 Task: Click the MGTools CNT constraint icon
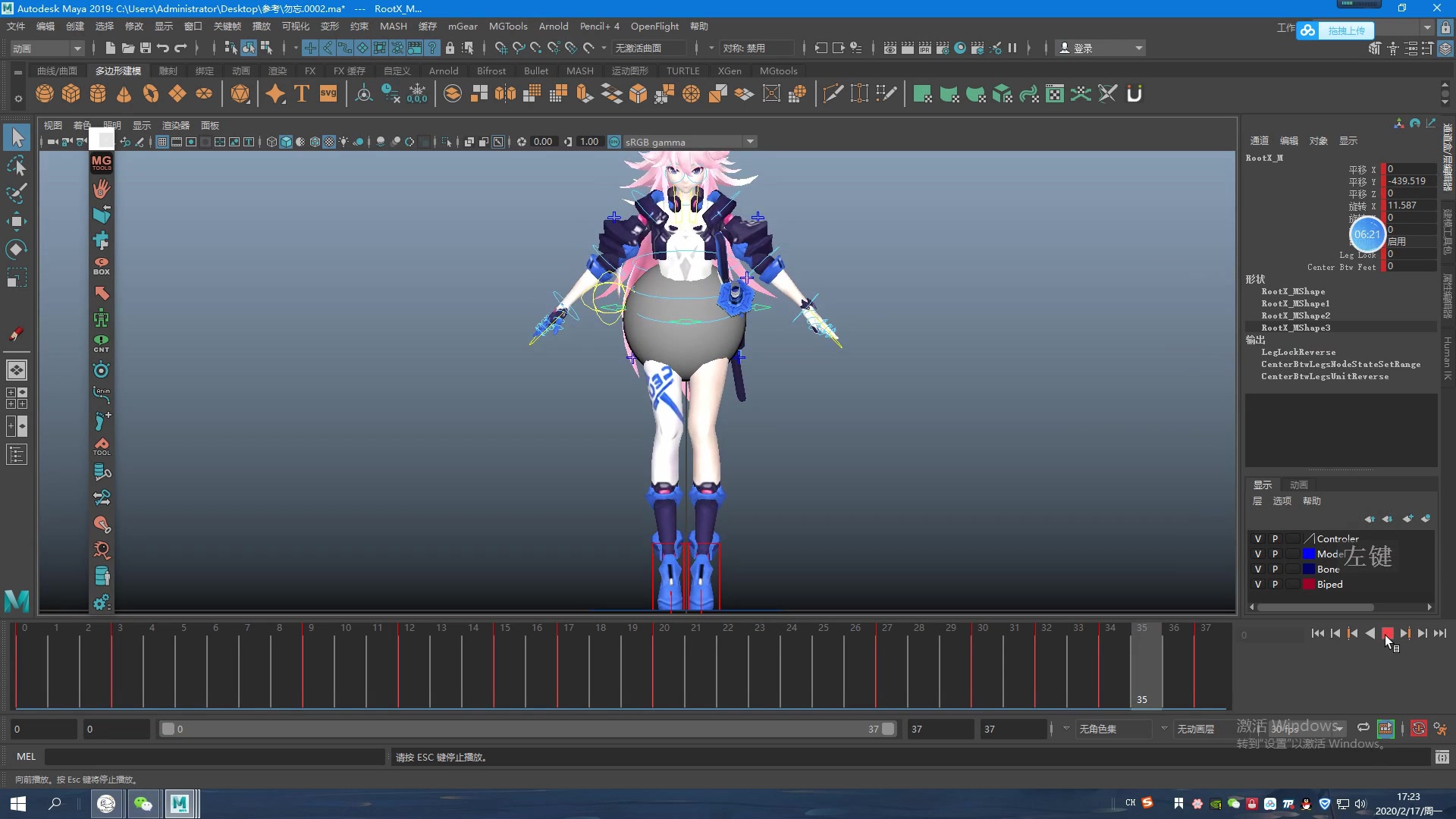tap(102, 344)
